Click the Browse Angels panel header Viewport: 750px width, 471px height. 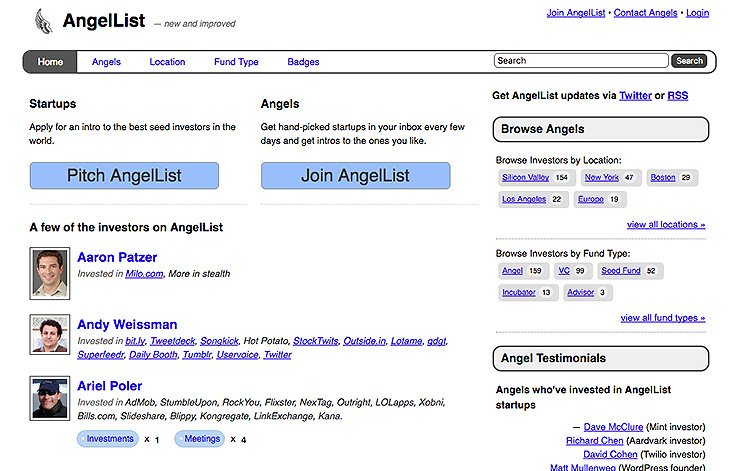pos(601,129)
